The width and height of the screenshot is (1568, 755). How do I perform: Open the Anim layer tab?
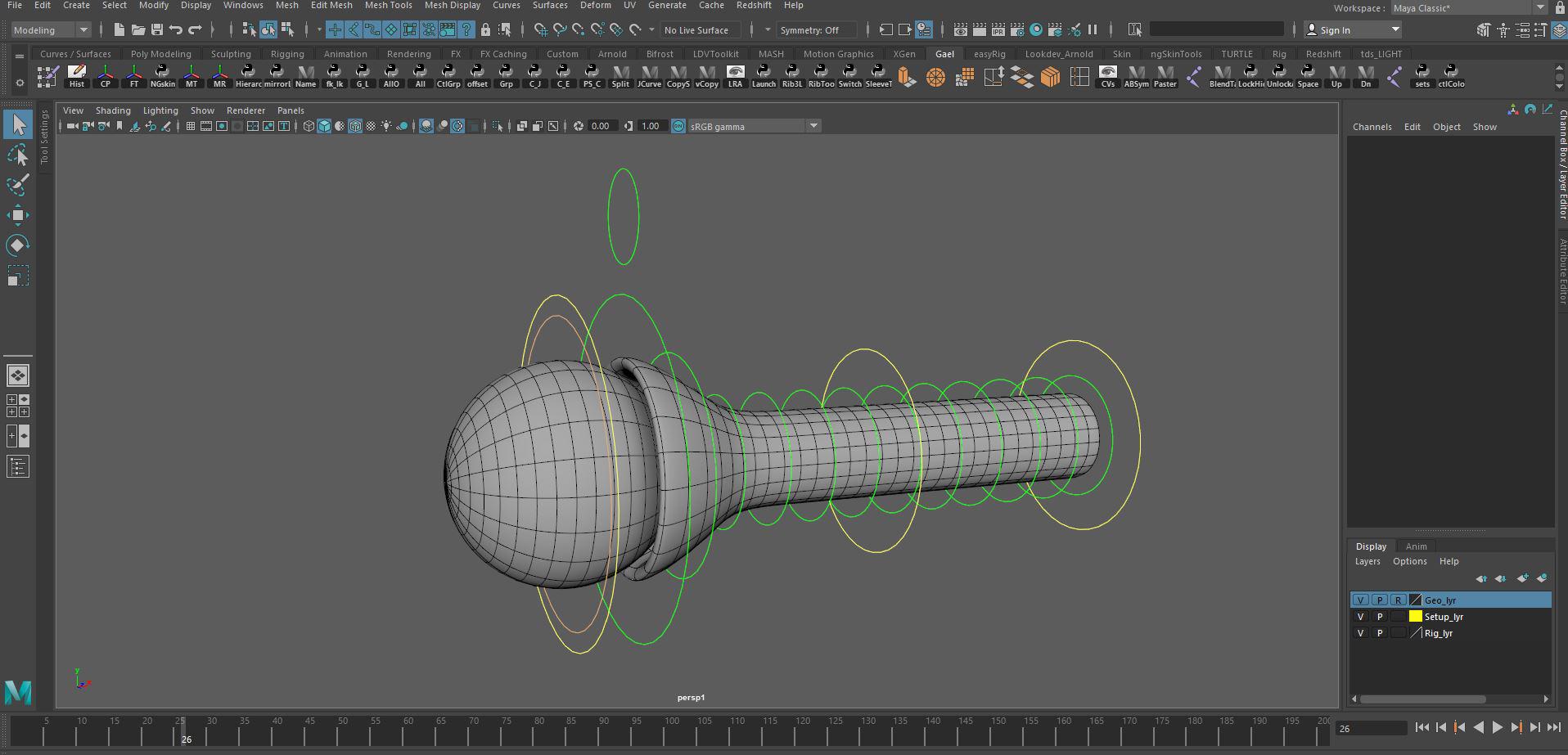[x=1416, y=546]
